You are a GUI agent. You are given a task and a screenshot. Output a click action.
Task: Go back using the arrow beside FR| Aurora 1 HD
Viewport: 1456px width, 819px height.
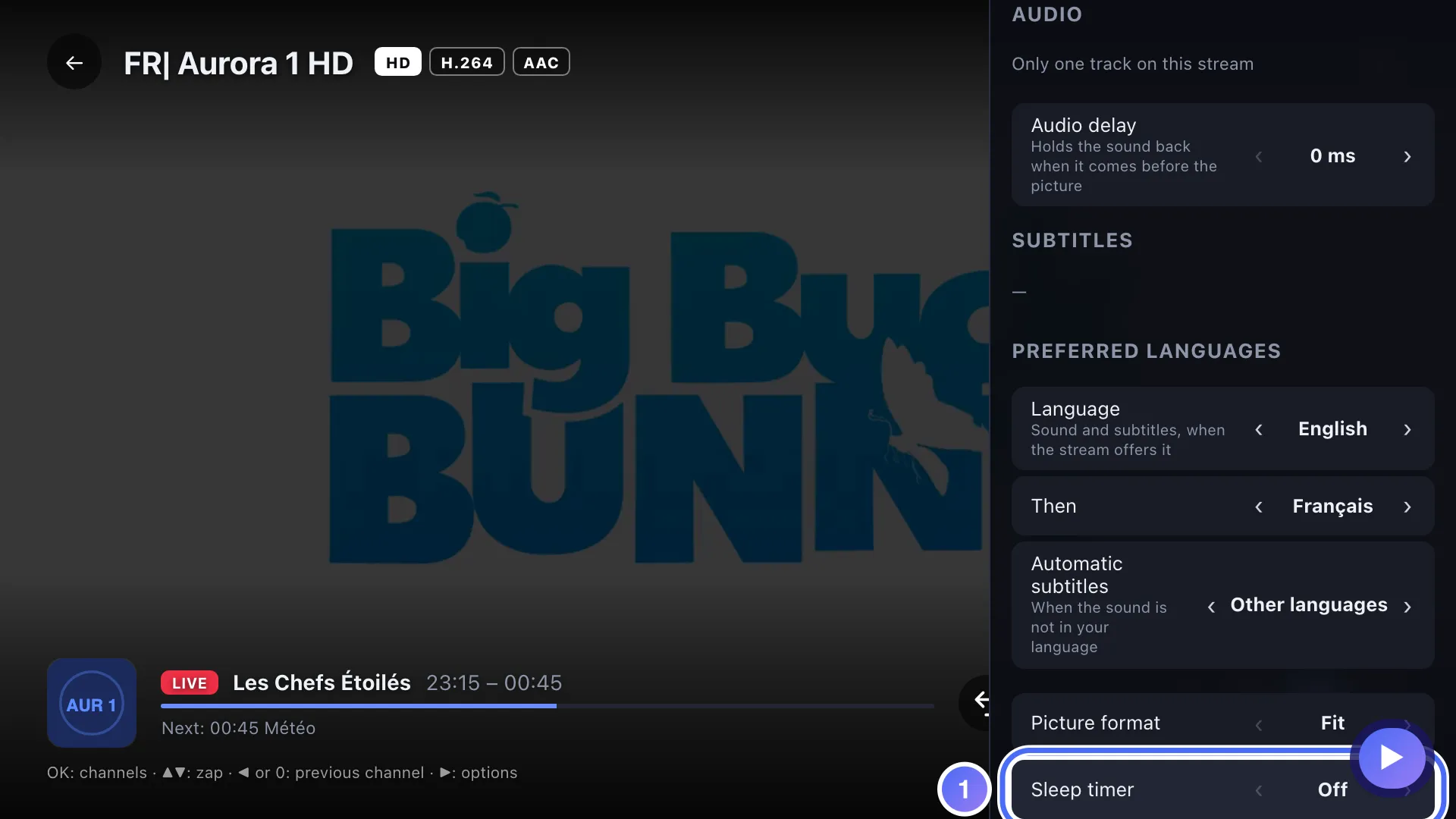pyautogui.click(x=74, y=62)
